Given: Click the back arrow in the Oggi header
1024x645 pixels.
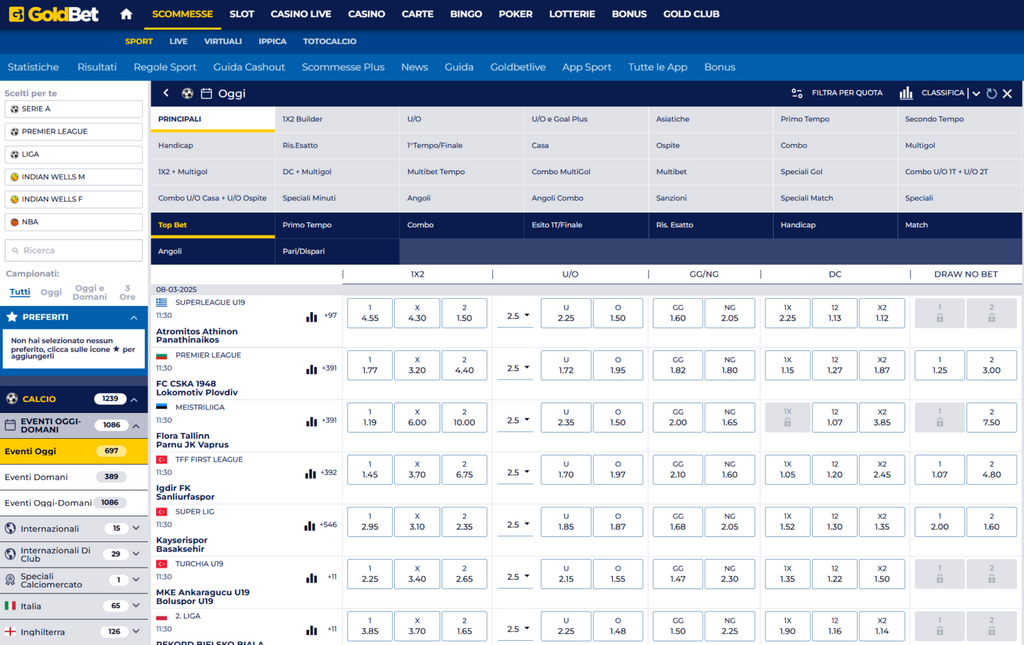Looking at the screenshot, I should pyautogui.click(x=166, y=93).
